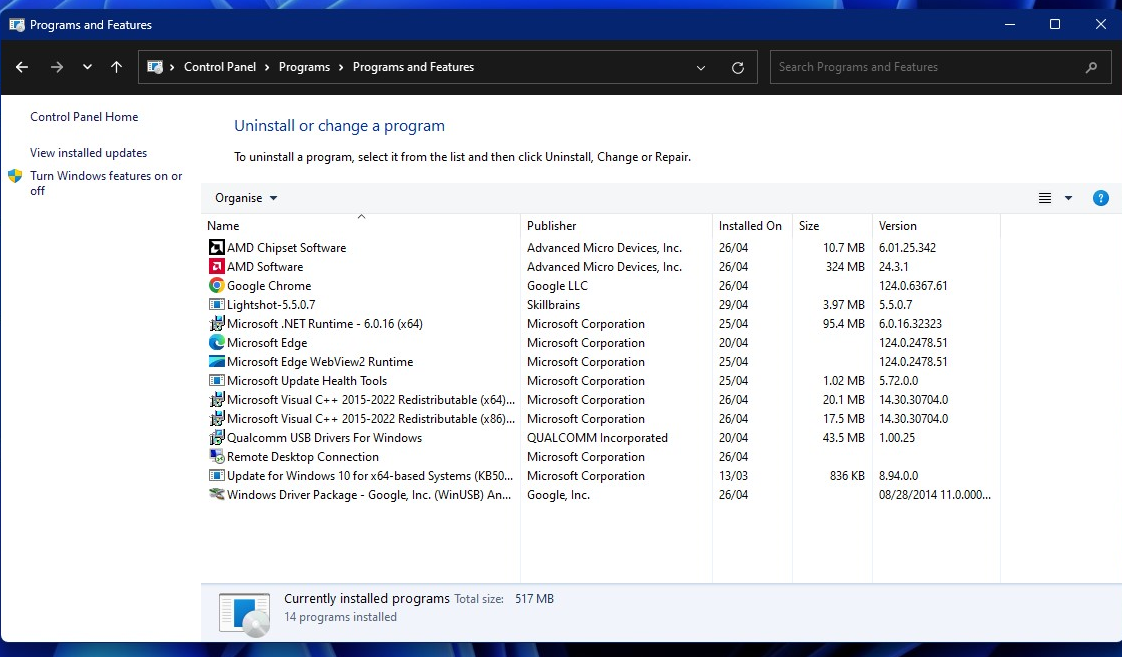
Task: Click the Microsoft .NET Runtime installer icon
Action: (216, 323)
